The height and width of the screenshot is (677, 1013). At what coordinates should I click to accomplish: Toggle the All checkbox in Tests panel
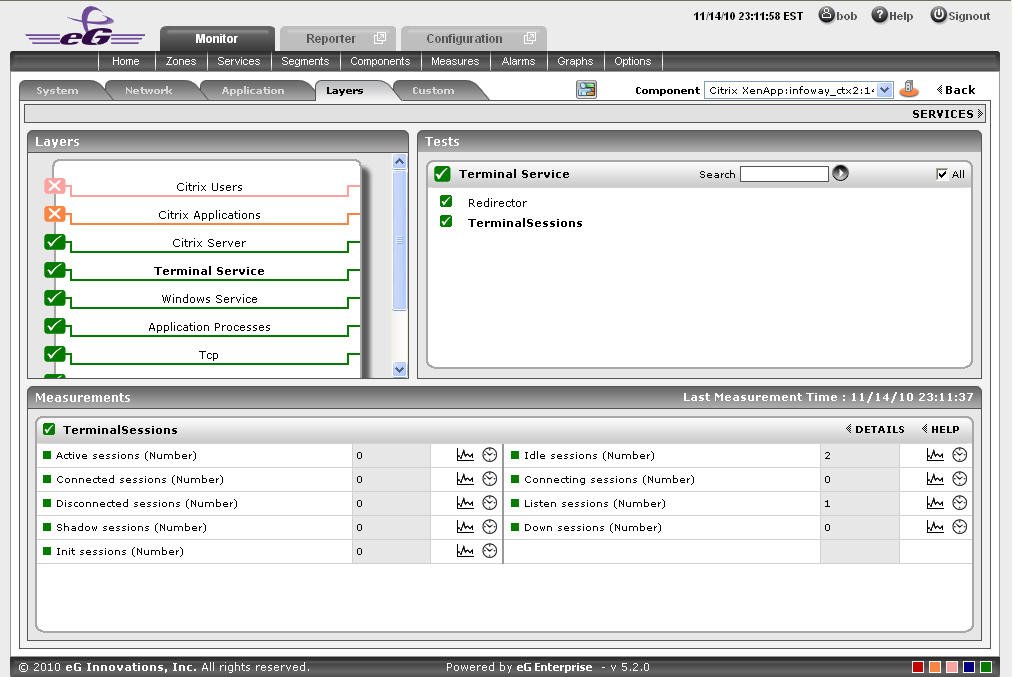[x=942, y=174]
